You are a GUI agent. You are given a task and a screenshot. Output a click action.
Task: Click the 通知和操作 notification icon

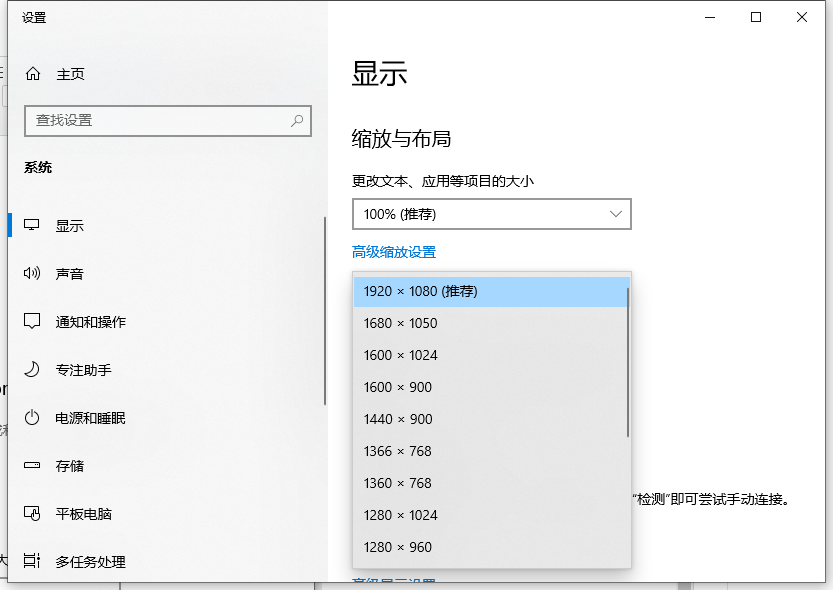pos(33,322)
